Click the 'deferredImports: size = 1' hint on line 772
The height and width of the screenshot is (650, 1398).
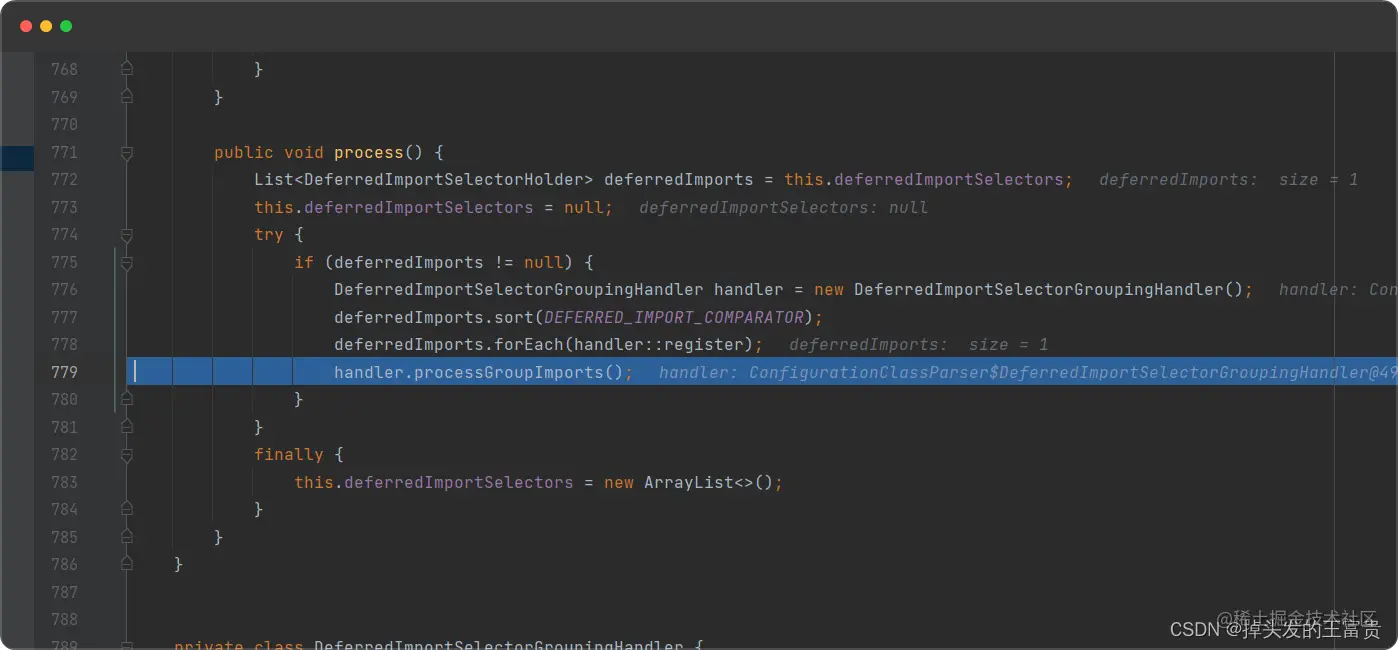(1229, 180)
